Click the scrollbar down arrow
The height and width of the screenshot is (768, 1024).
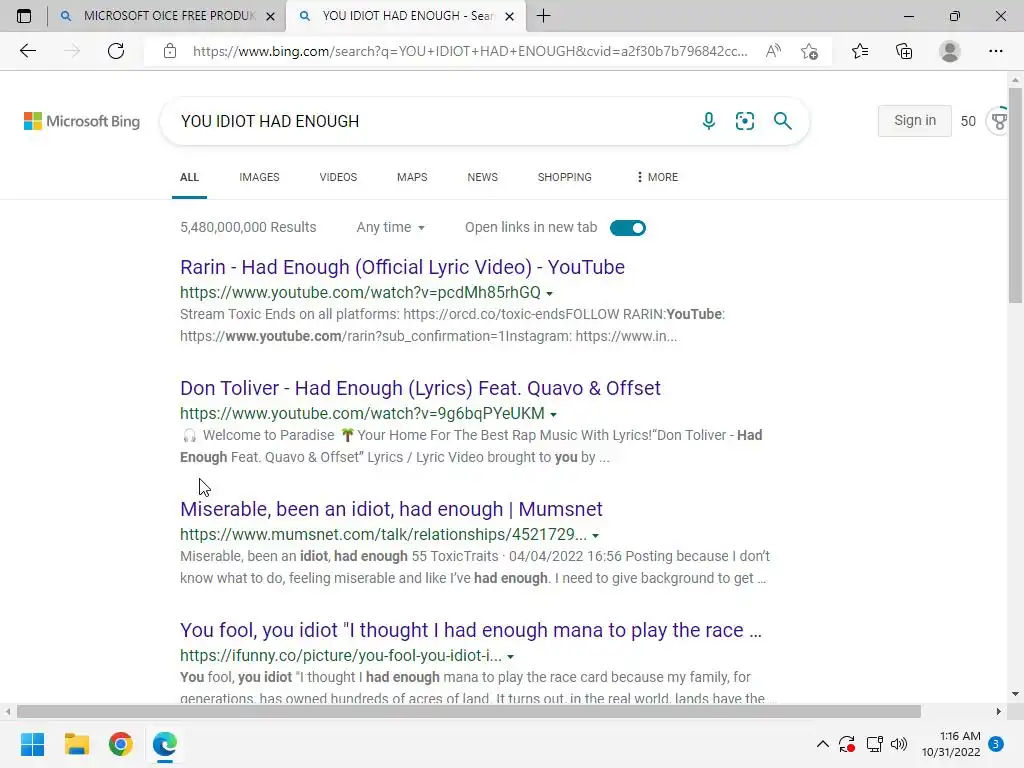pos(1015,694)
